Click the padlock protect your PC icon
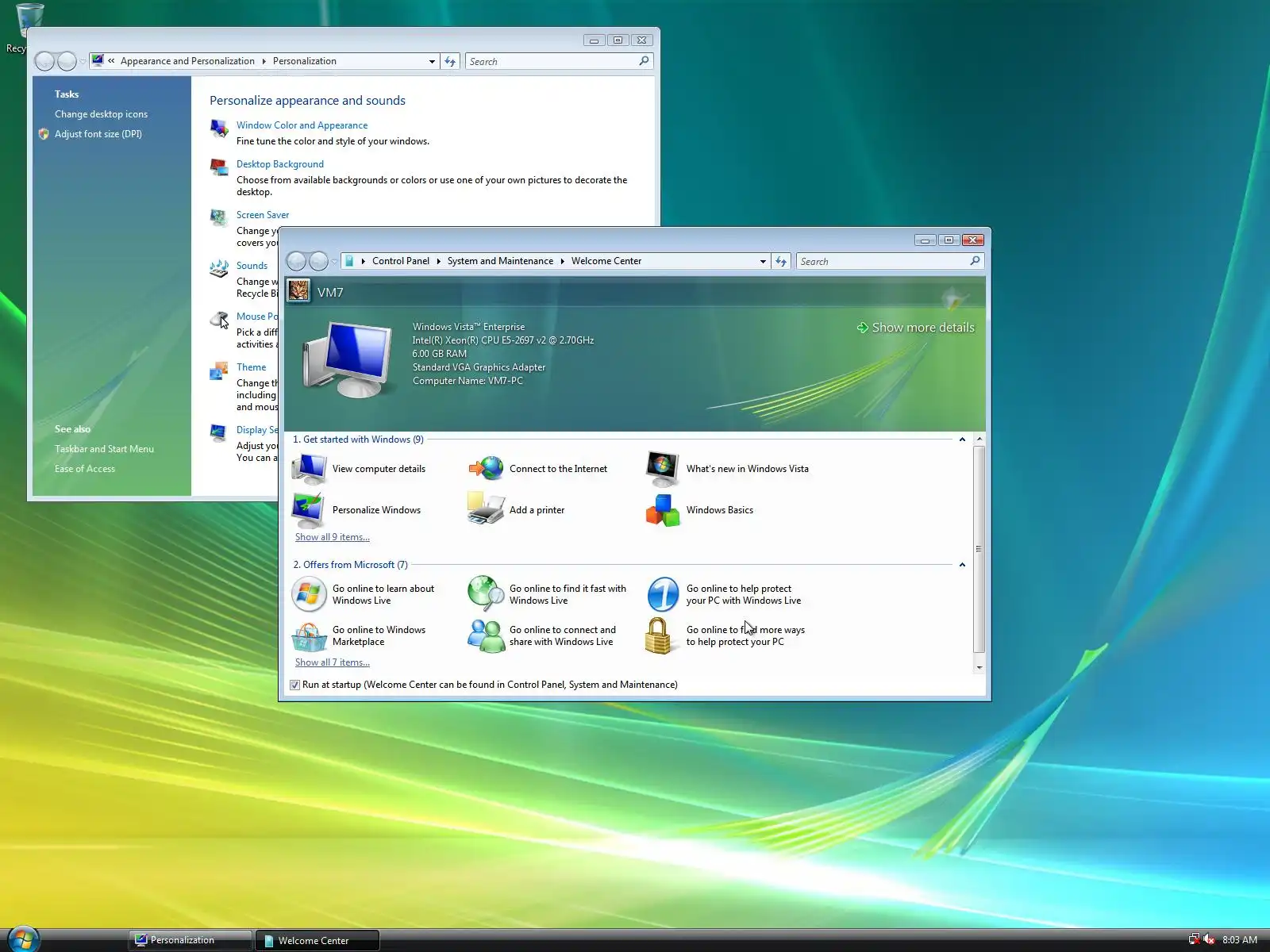 pos(659,635)
